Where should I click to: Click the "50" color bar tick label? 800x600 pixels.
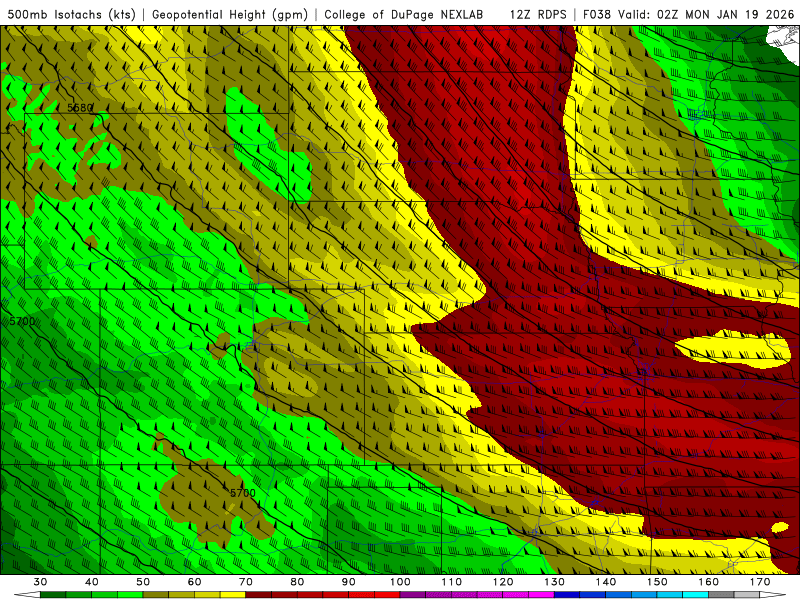tap(143, 582)
